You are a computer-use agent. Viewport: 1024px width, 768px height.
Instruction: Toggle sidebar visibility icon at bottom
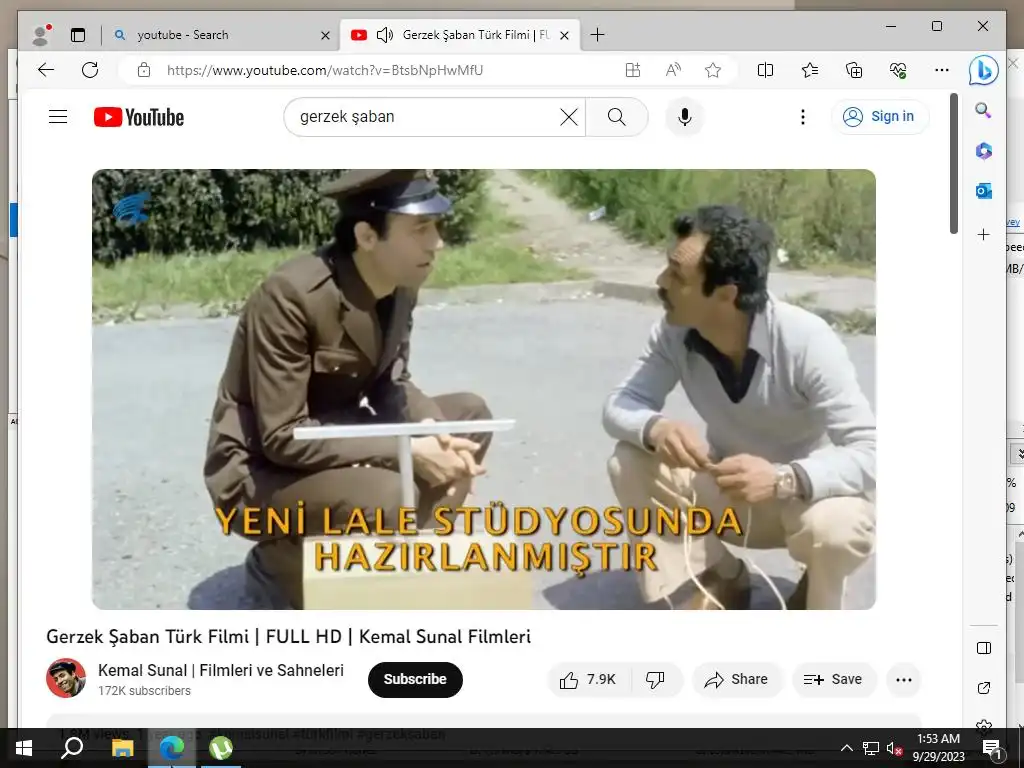point(984,648)
